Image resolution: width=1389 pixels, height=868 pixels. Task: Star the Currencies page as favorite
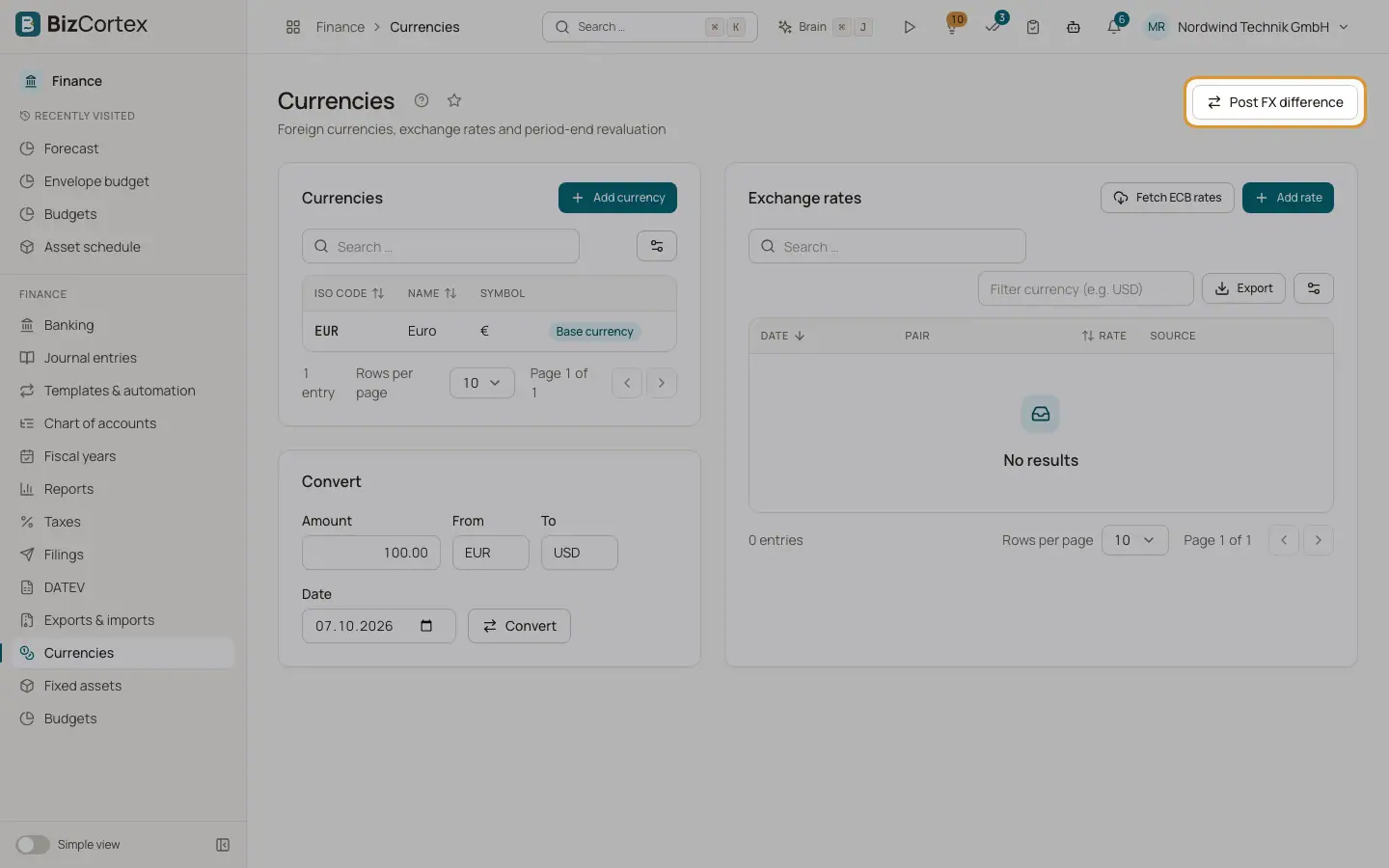454,100
